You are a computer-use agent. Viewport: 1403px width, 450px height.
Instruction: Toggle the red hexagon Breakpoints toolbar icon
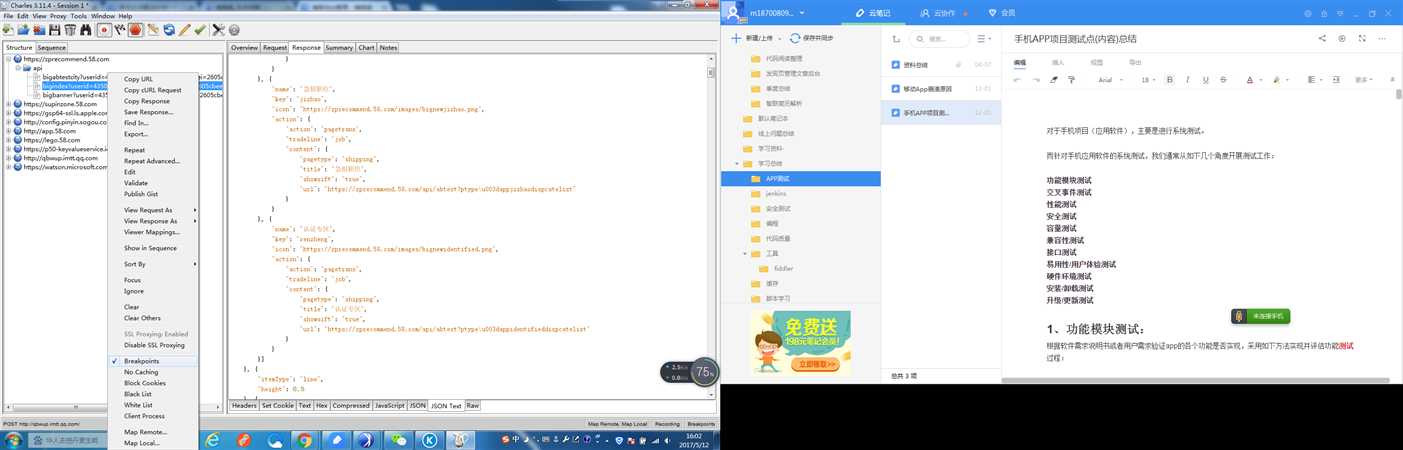point(135,30)
